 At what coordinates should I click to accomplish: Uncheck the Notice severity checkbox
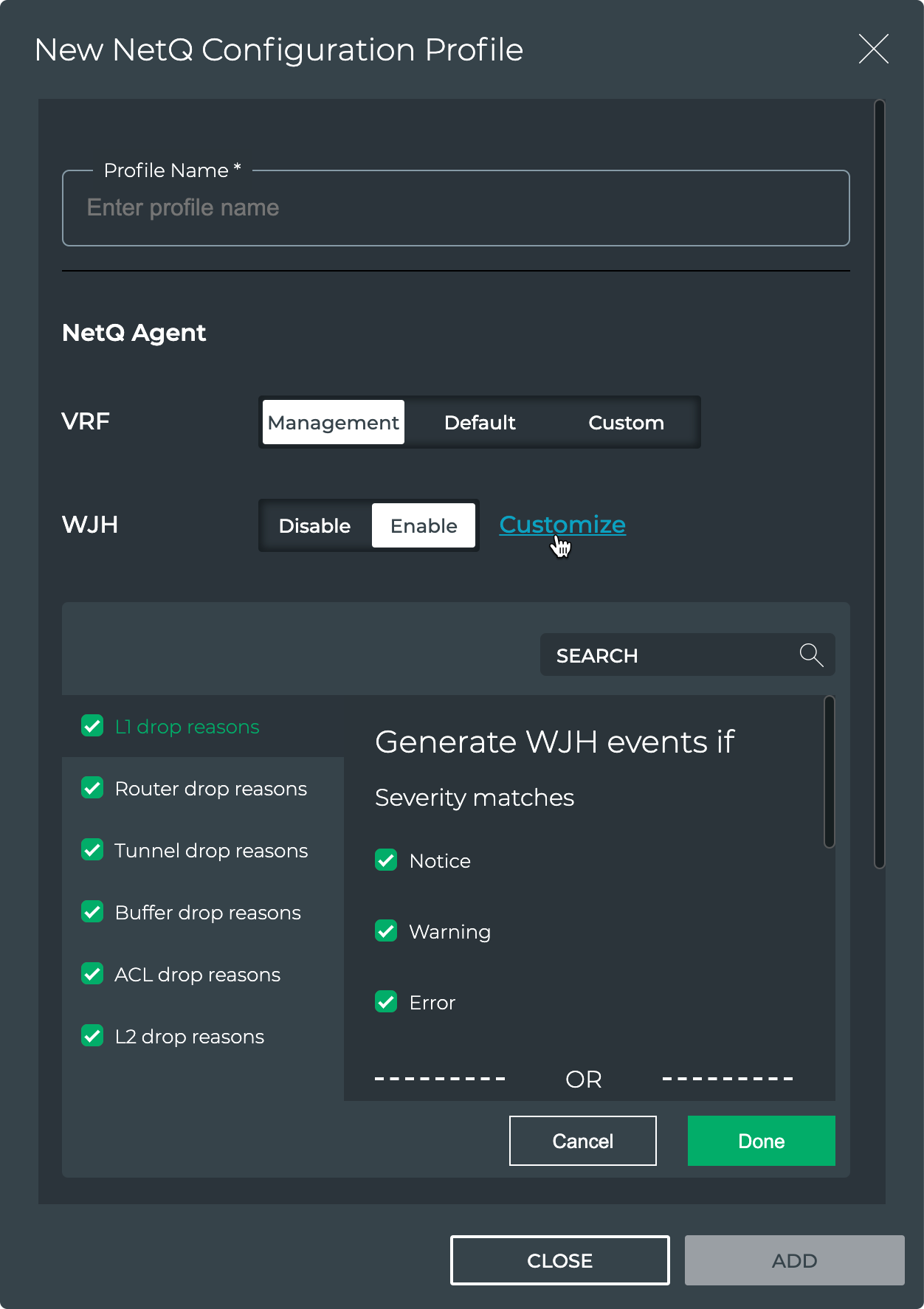click(386, 860)
